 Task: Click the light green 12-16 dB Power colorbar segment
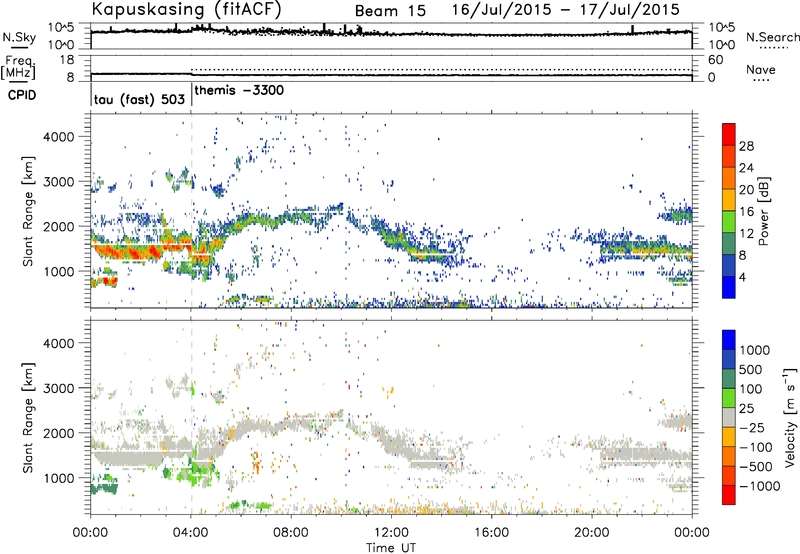(x=729, y=222)
